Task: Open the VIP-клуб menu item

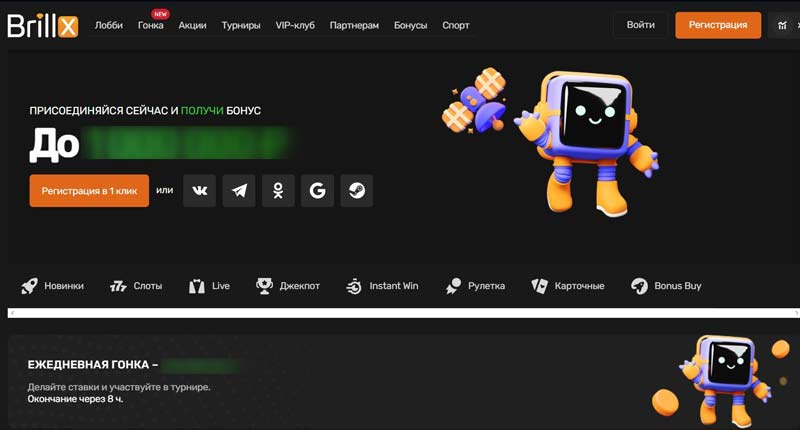Action: (x=295, y=25)
